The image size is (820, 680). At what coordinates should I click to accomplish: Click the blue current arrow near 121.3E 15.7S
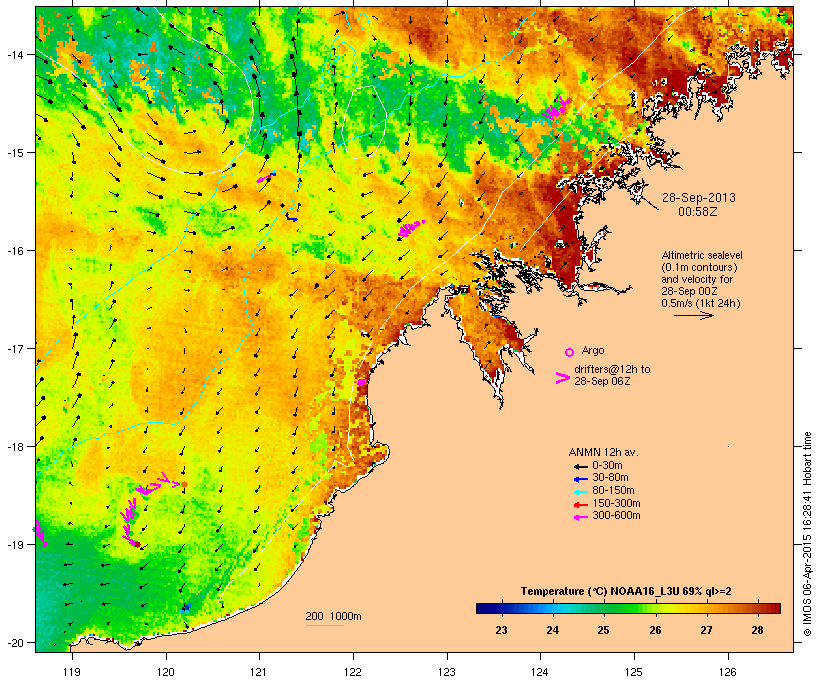click(291, 219)
